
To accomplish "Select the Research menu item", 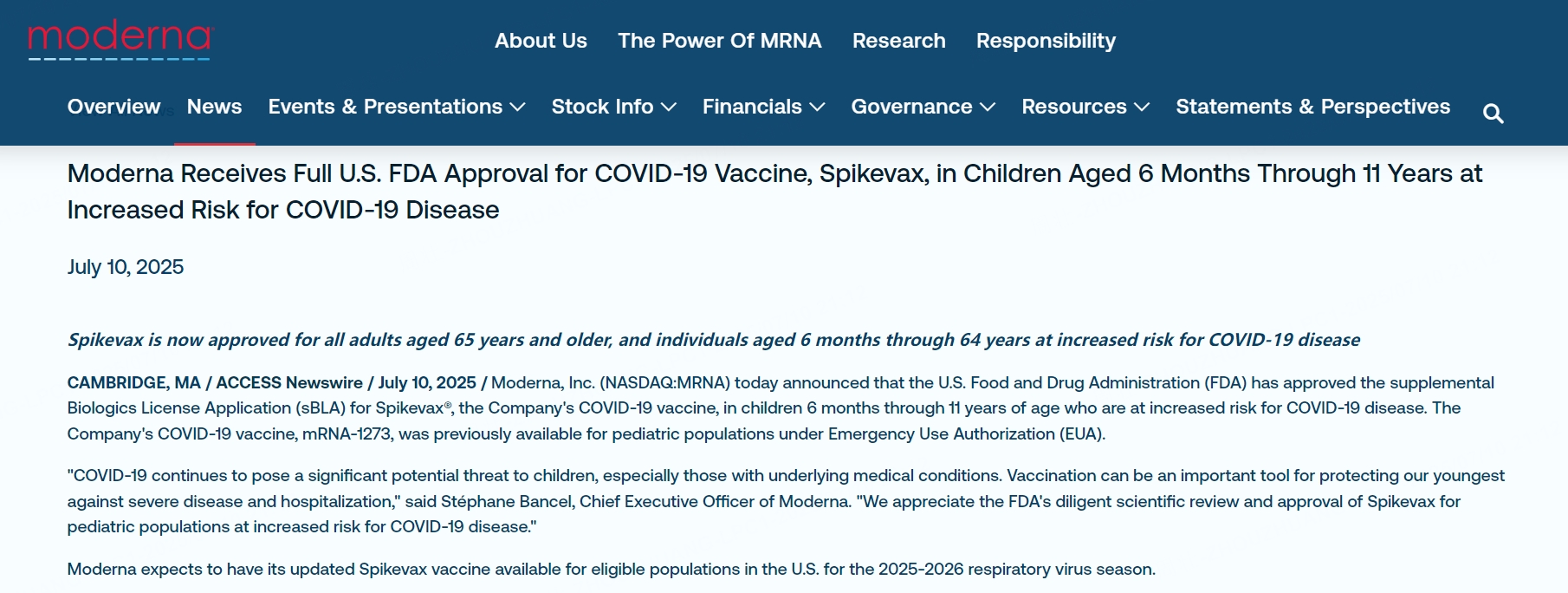I will [899, 41].
